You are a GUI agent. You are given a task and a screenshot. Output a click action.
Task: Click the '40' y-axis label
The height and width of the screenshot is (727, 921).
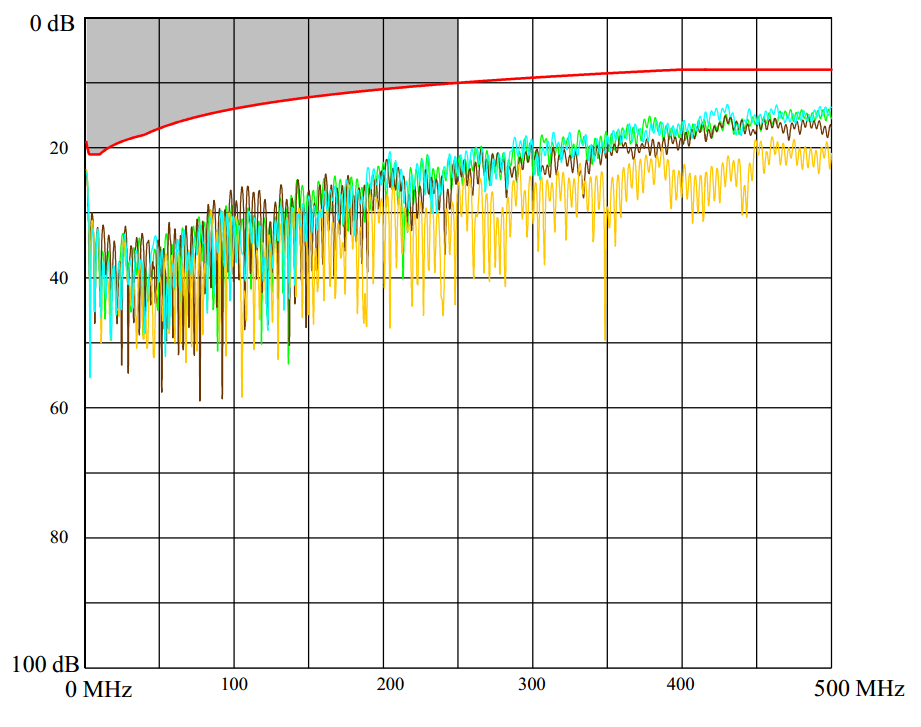(x=59, y=278)
